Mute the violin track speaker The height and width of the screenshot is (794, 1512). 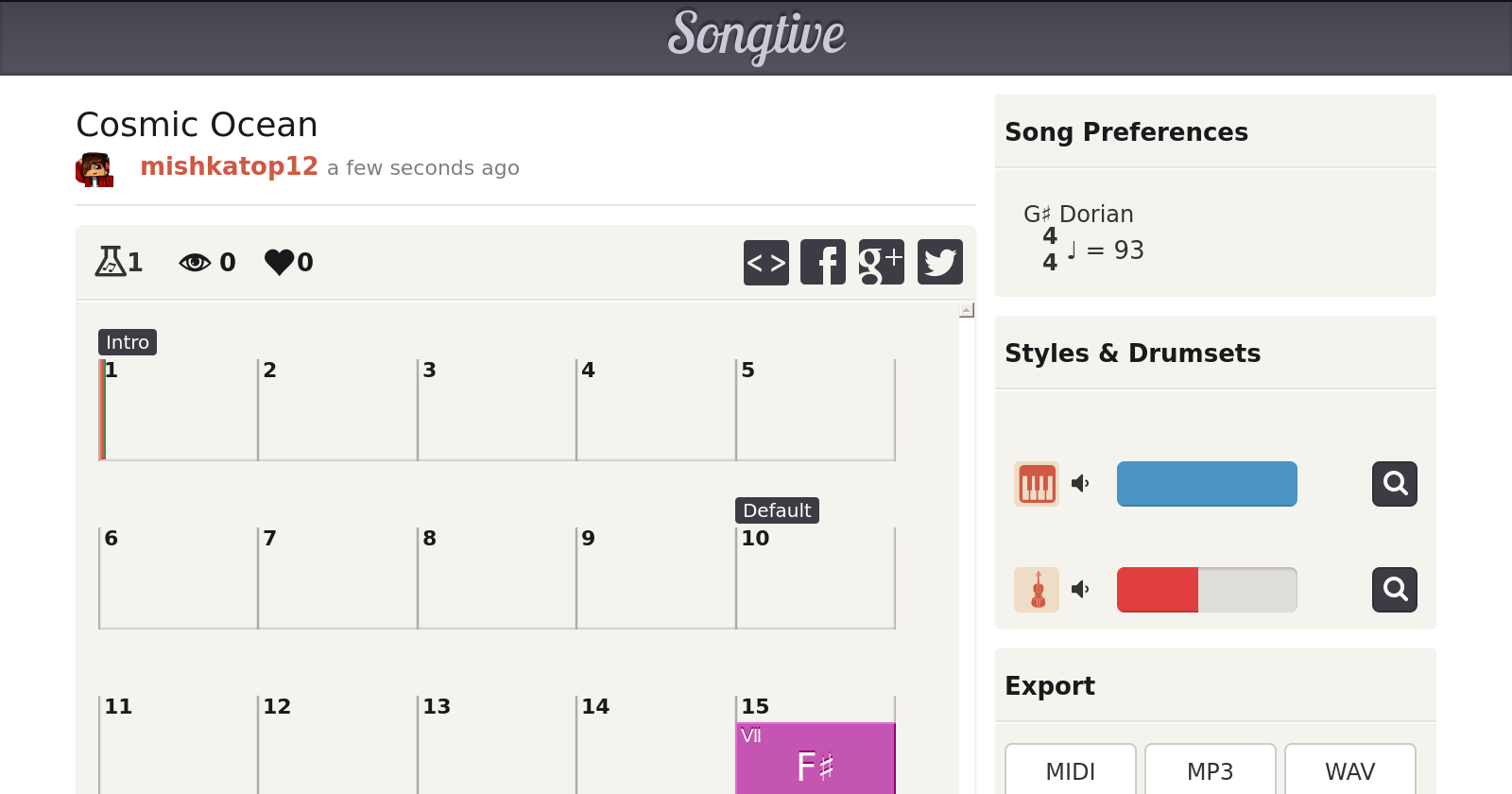[1080, 590]
